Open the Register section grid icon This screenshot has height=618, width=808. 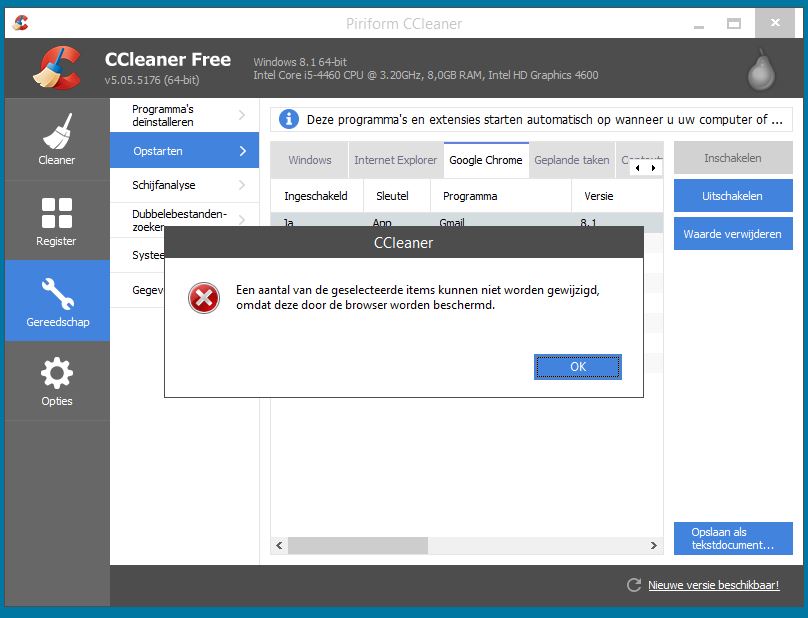click(x=57, y=212)
